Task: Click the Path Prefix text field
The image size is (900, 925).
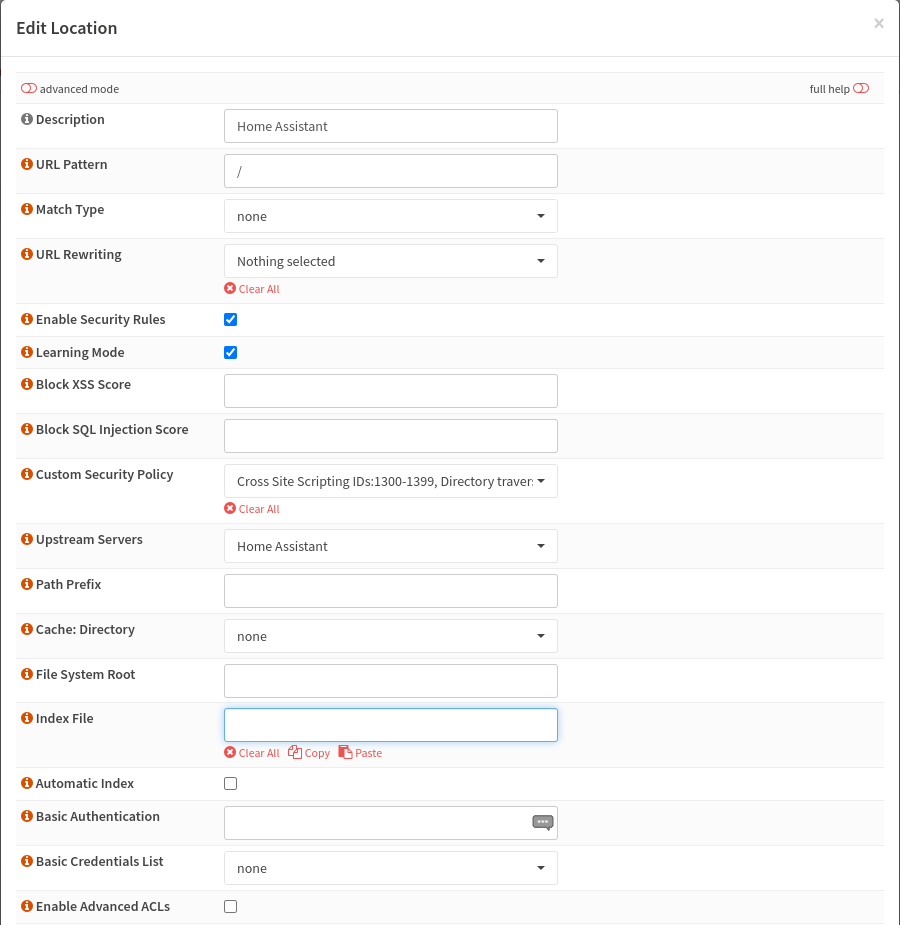Action: pyautogui.click(x=390, y=591)
